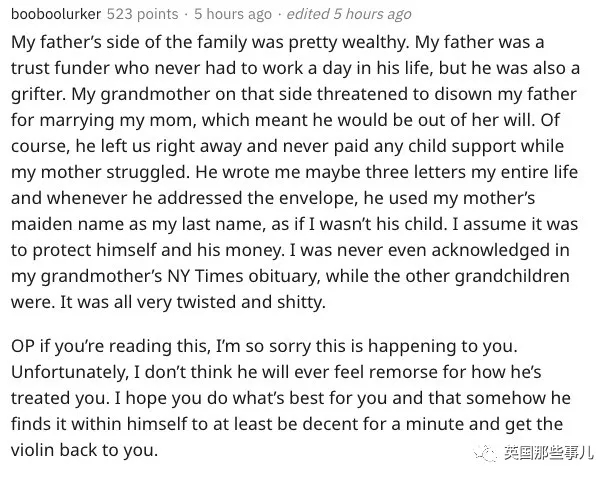Click the words trust funder

click(61, 68)
